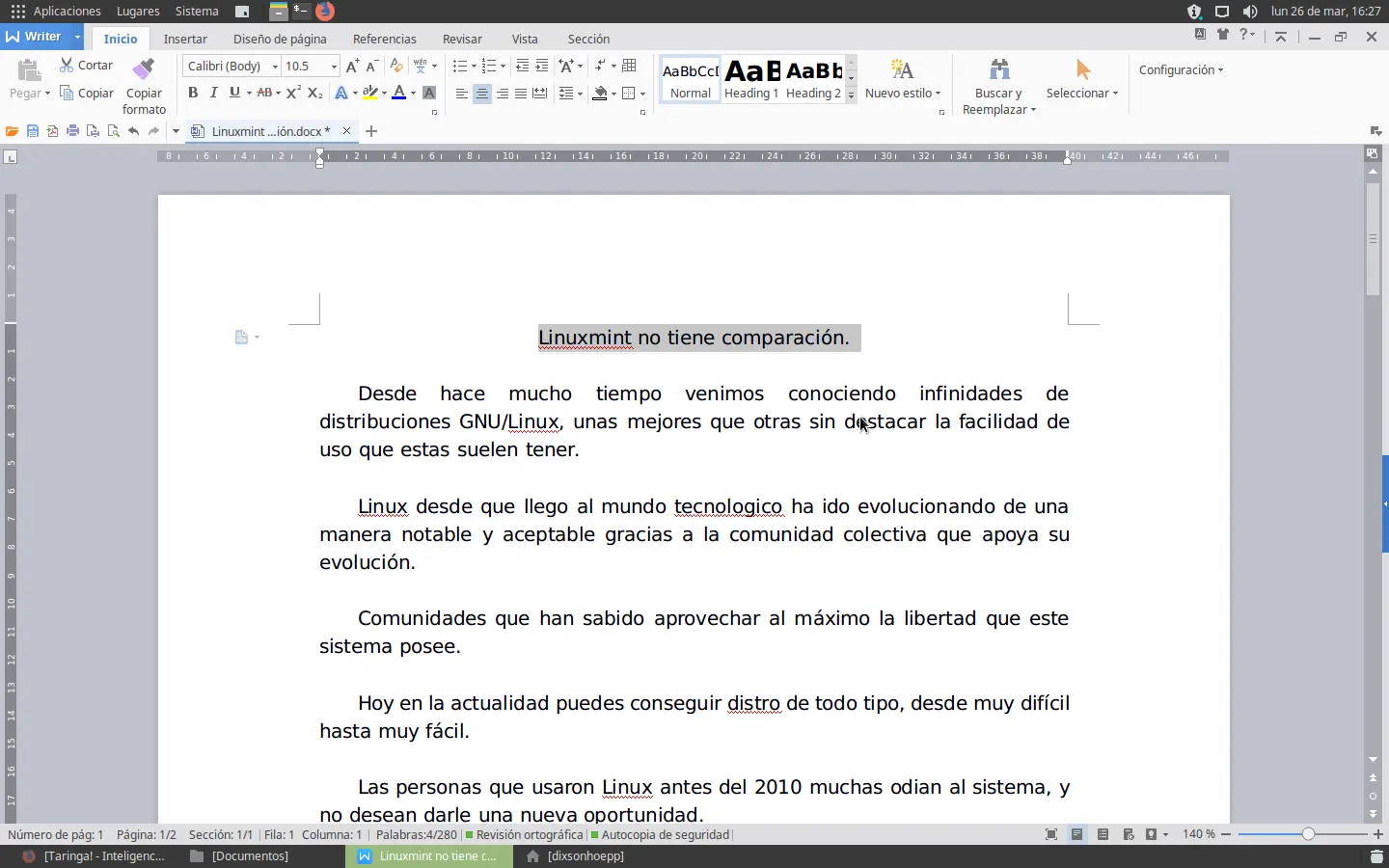1389x868 pixels.
Task: Save document with the floppy disk icon
Action: pyautogui.click(x=33, y=131)
